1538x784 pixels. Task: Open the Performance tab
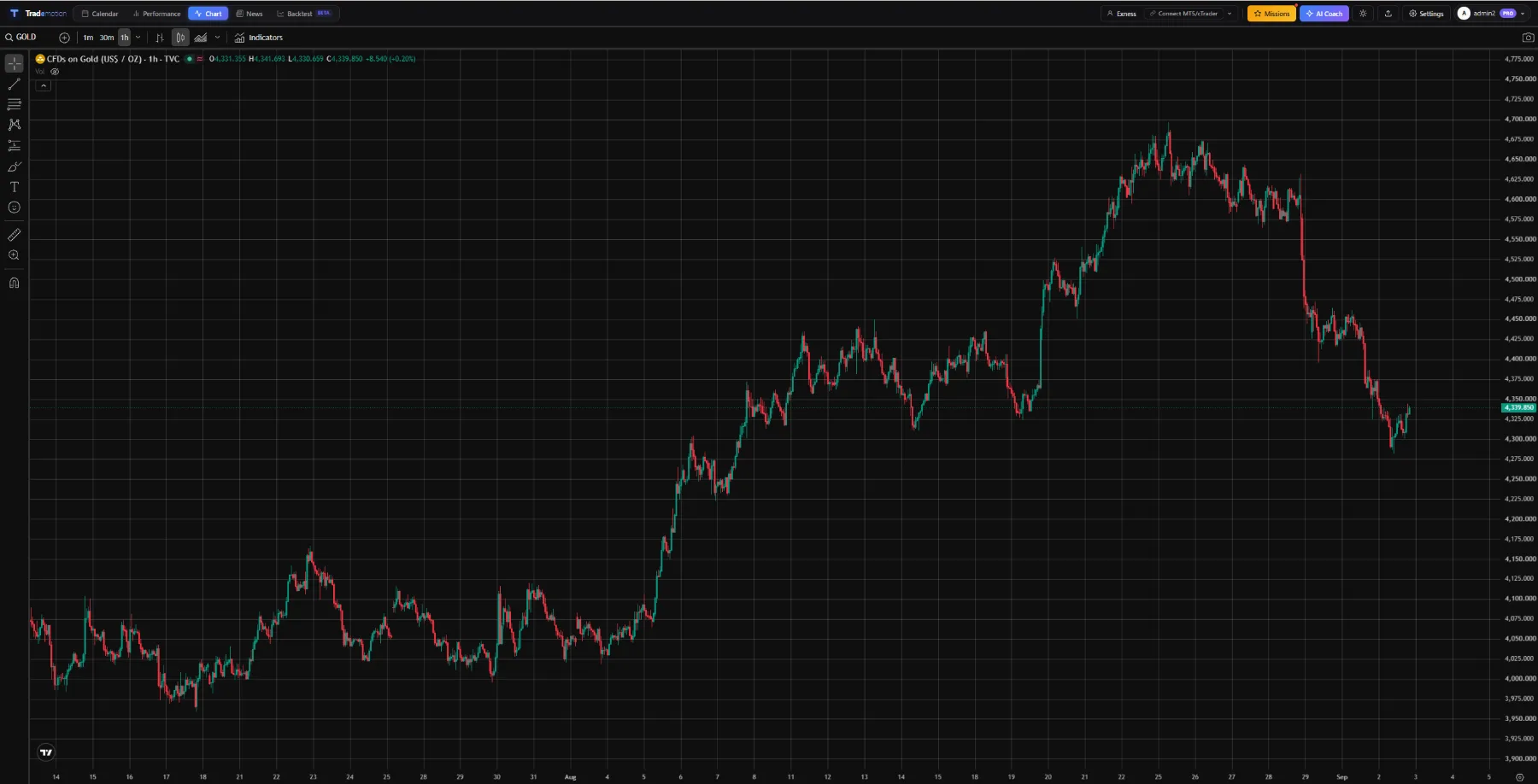[157, 14]
